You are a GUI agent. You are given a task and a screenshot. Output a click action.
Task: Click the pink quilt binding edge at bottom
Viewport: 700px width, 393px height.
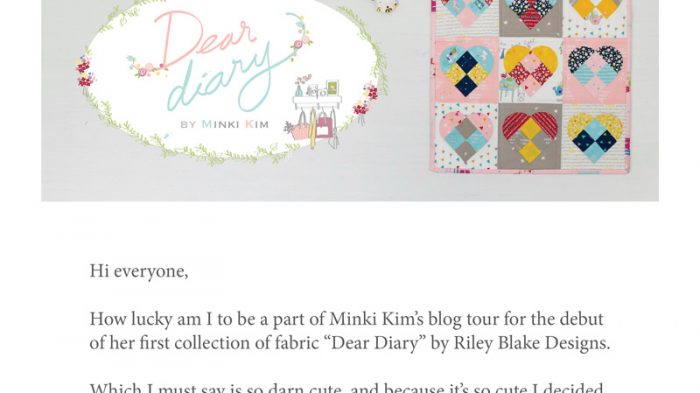[x=530, y=171]
